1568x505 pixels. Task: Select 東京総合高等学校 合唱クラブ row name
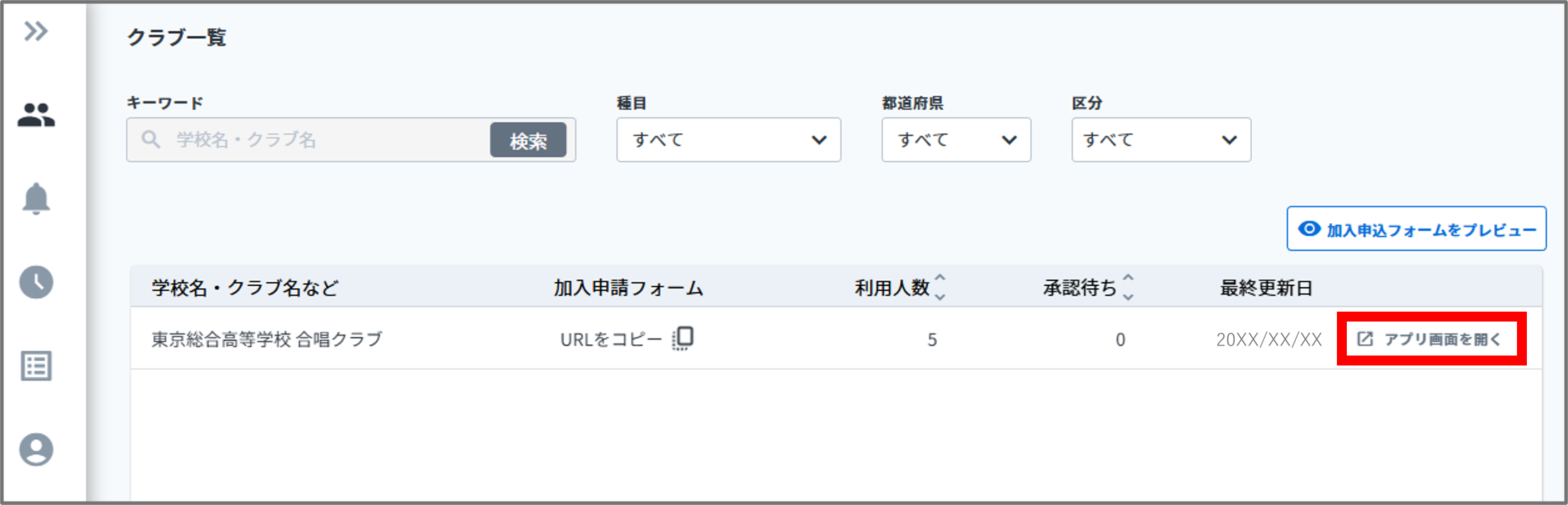tap(267, 339)
